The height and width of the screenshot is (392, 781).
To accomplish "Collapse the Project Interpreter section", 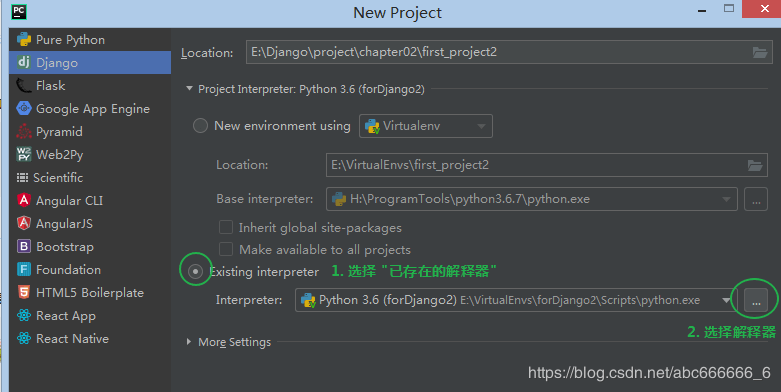I will click(x=189, y=89).
